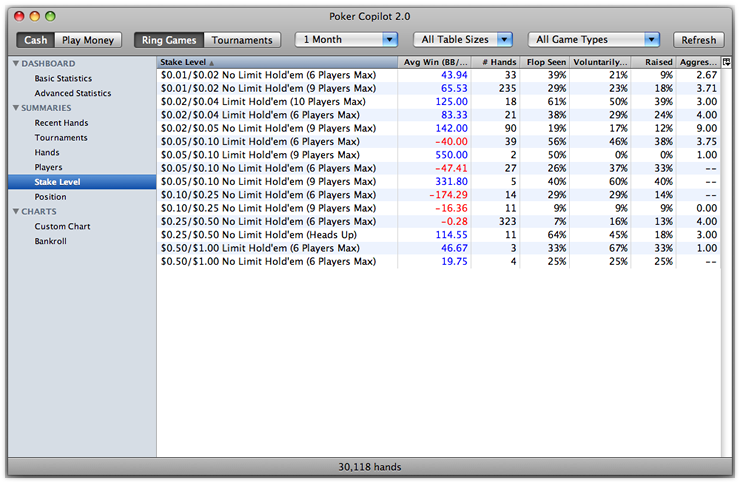Image resolution: width=740 pixels, height=483 pixels.
Task: Select the $0.05/$0.10 Limit Hold'em (6 Players Max) row
Action: pyautogui.click(x=438, y=142)
